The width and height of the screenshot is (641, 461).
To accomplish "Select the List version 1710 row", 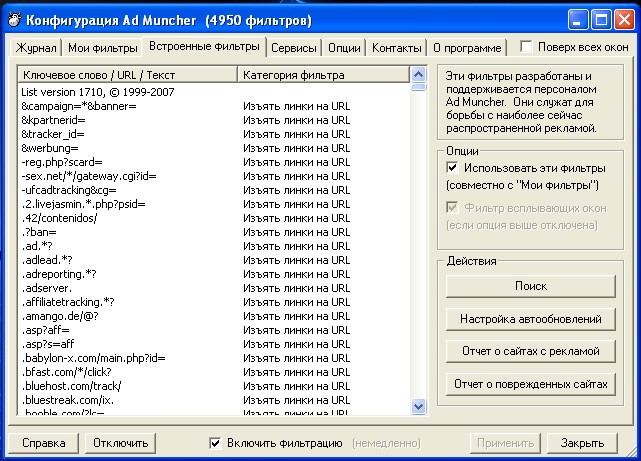I will [x=214, y=92].
